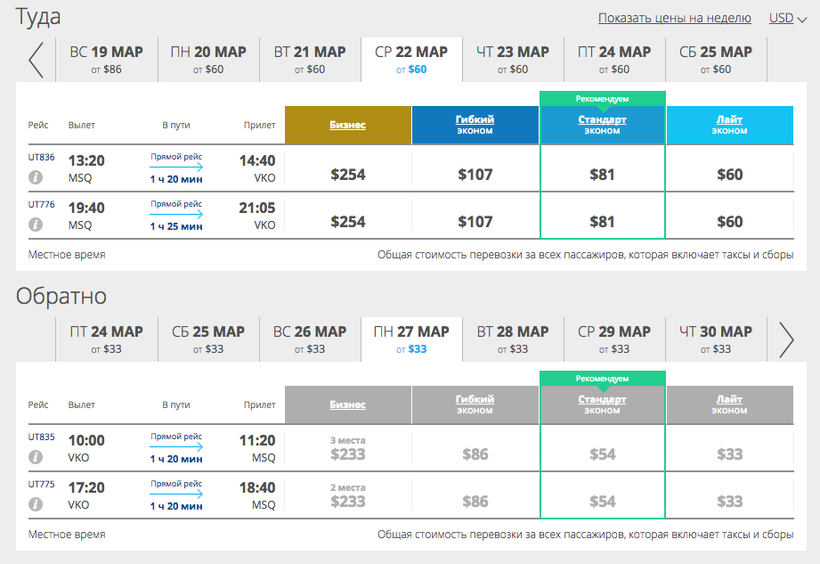The height and width of the screenshot is (564, 820).
Task: Show details icon for flight UT835
Action: [36, 457]
